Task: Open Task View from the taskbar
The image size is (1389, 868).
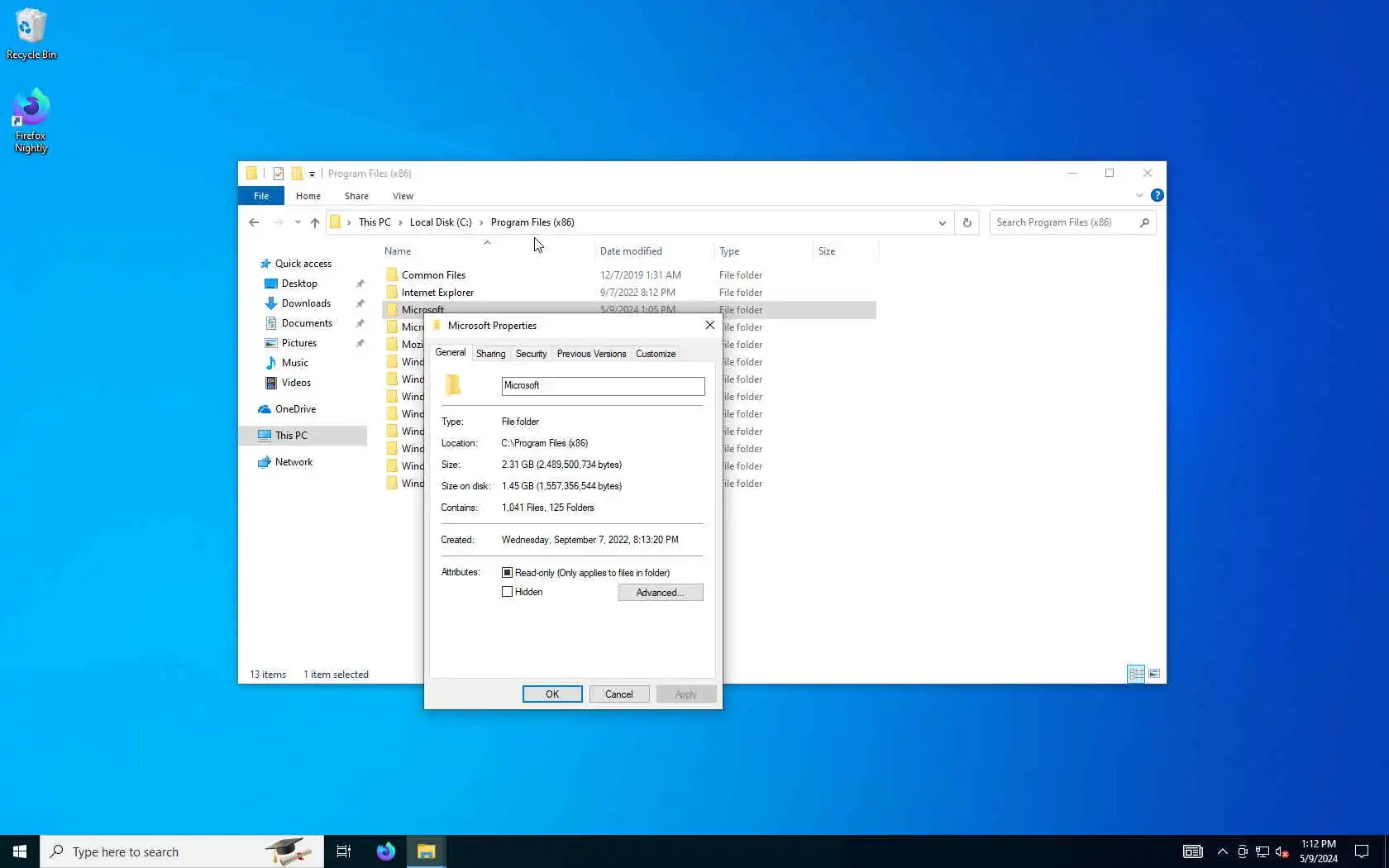Action: (344, 851)
